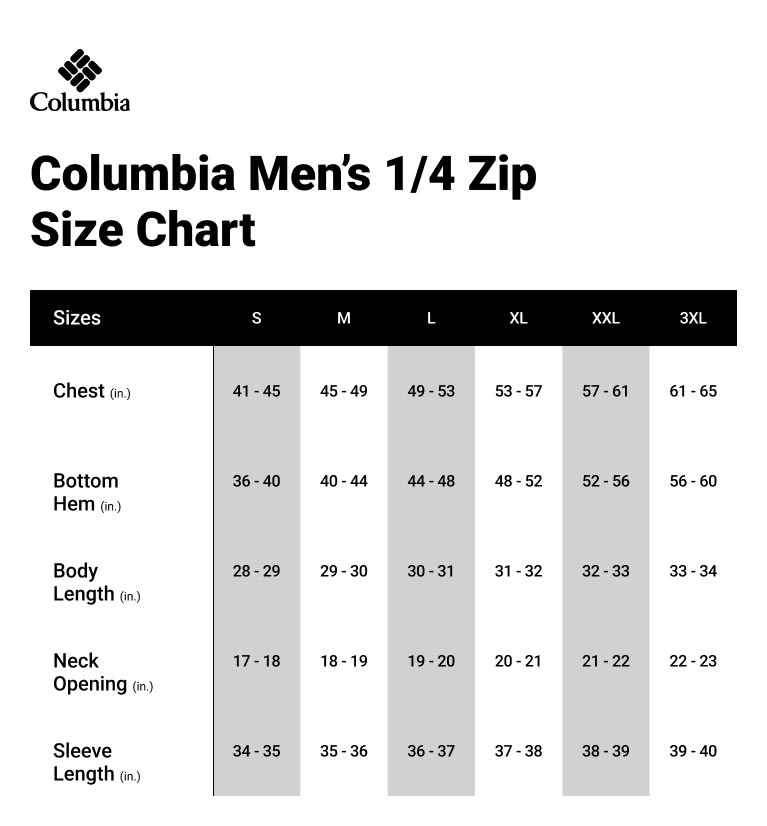Click the Bottom Hem row label
The height and width of the screenshot is (826, 767).
[x=87, y=492]
